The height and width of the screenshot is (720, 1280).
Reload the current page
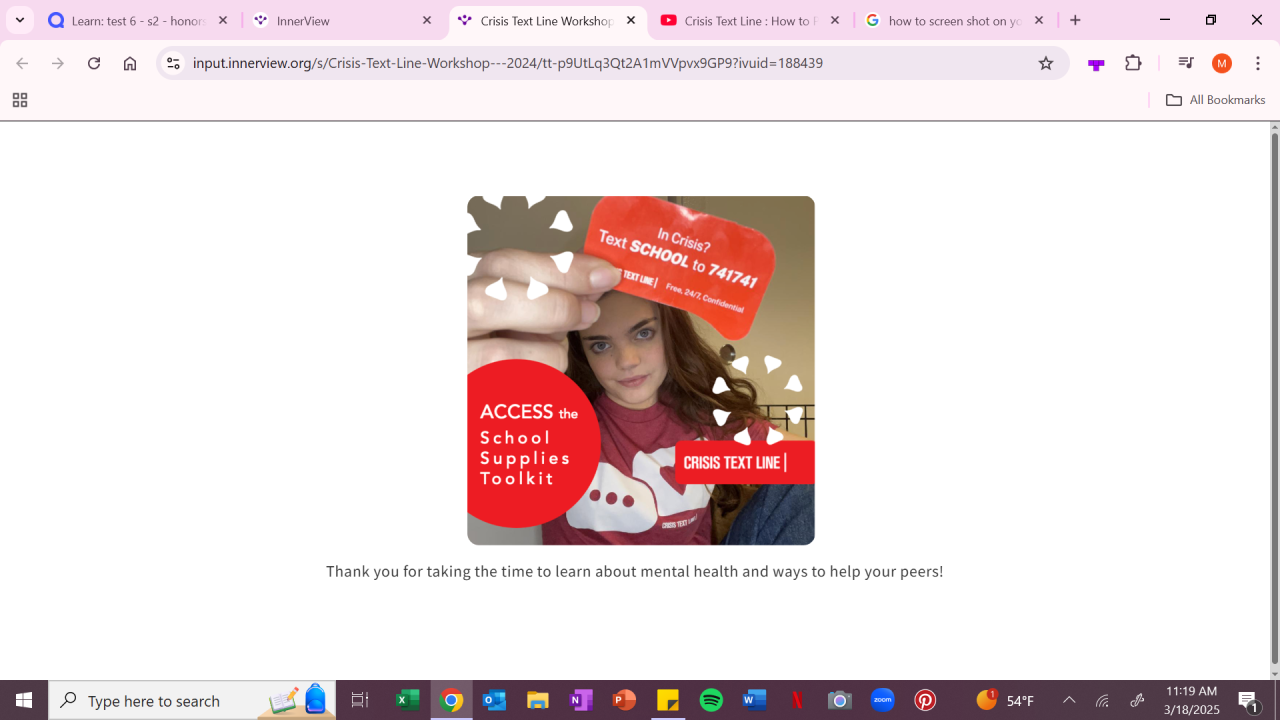point(94,63)
